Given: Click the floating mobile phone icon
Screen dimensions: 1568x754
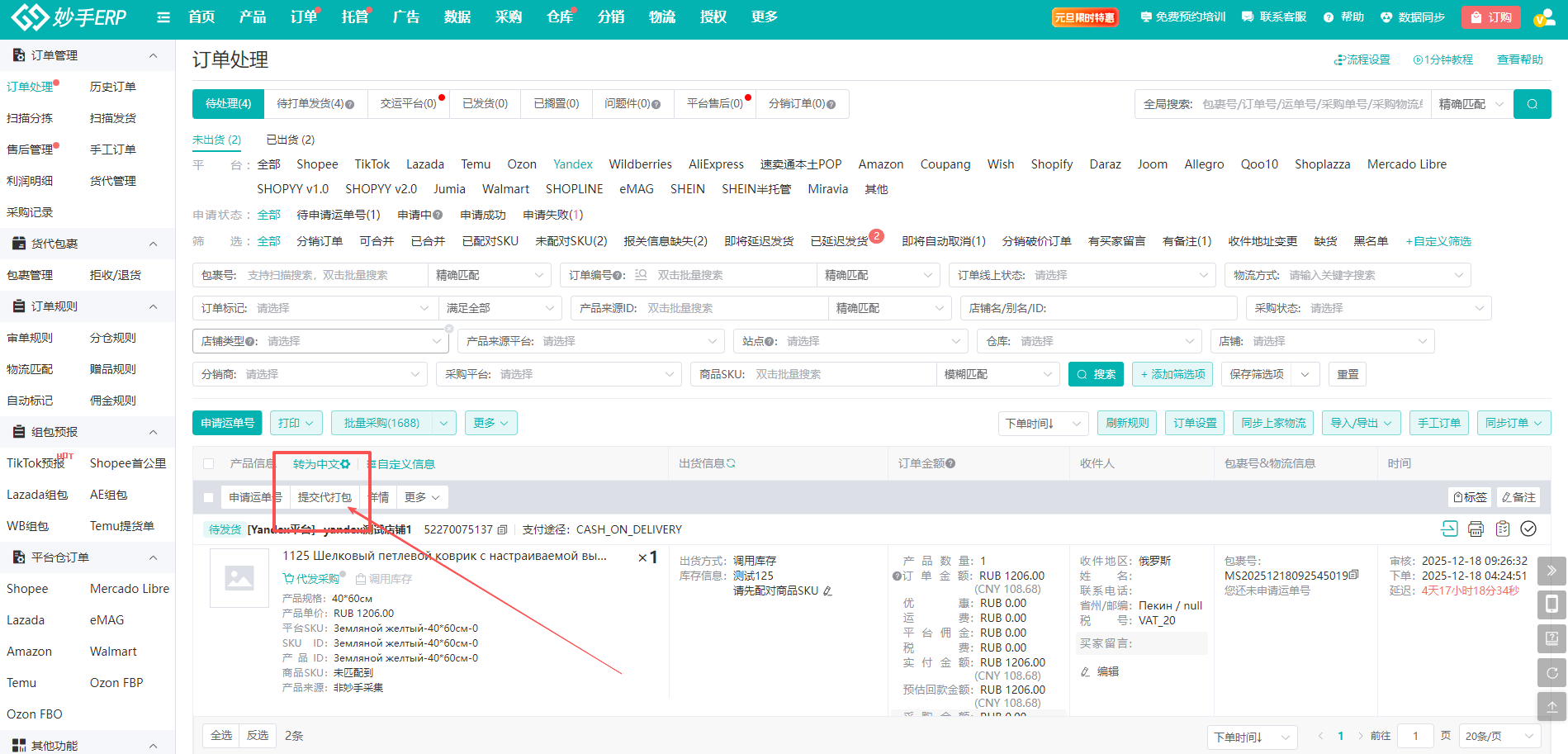Looking at the screenshot, I should [x=1551, y=605].
